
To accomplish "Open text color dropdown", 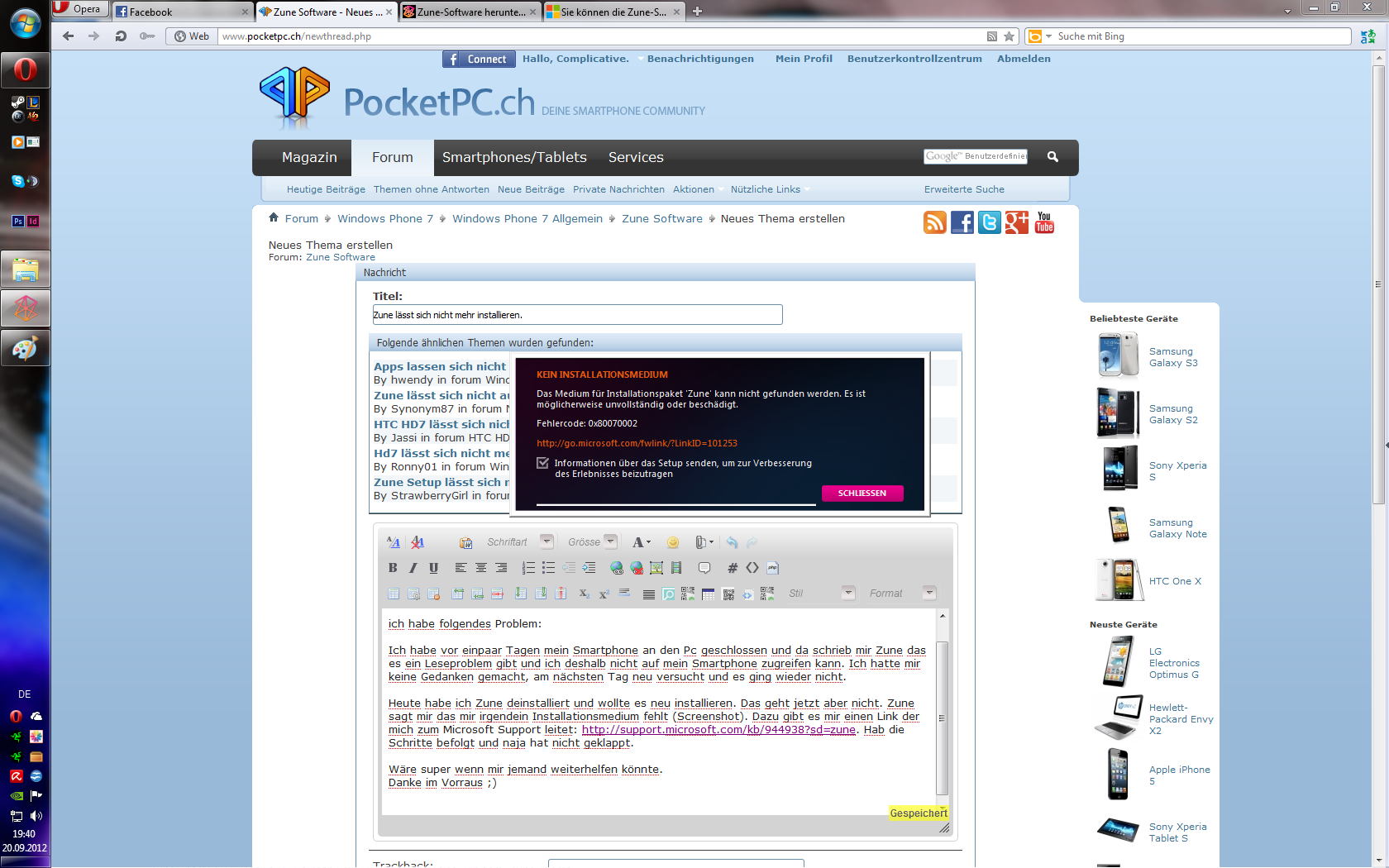I will pos(642,542).
